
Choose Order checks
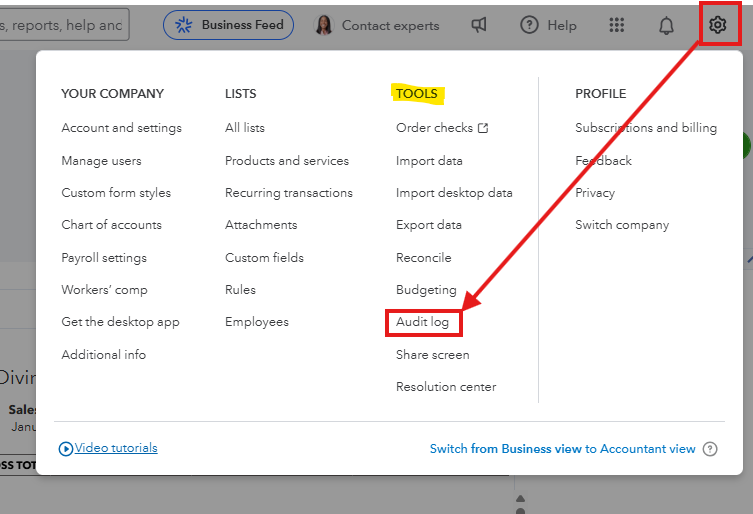435,128
